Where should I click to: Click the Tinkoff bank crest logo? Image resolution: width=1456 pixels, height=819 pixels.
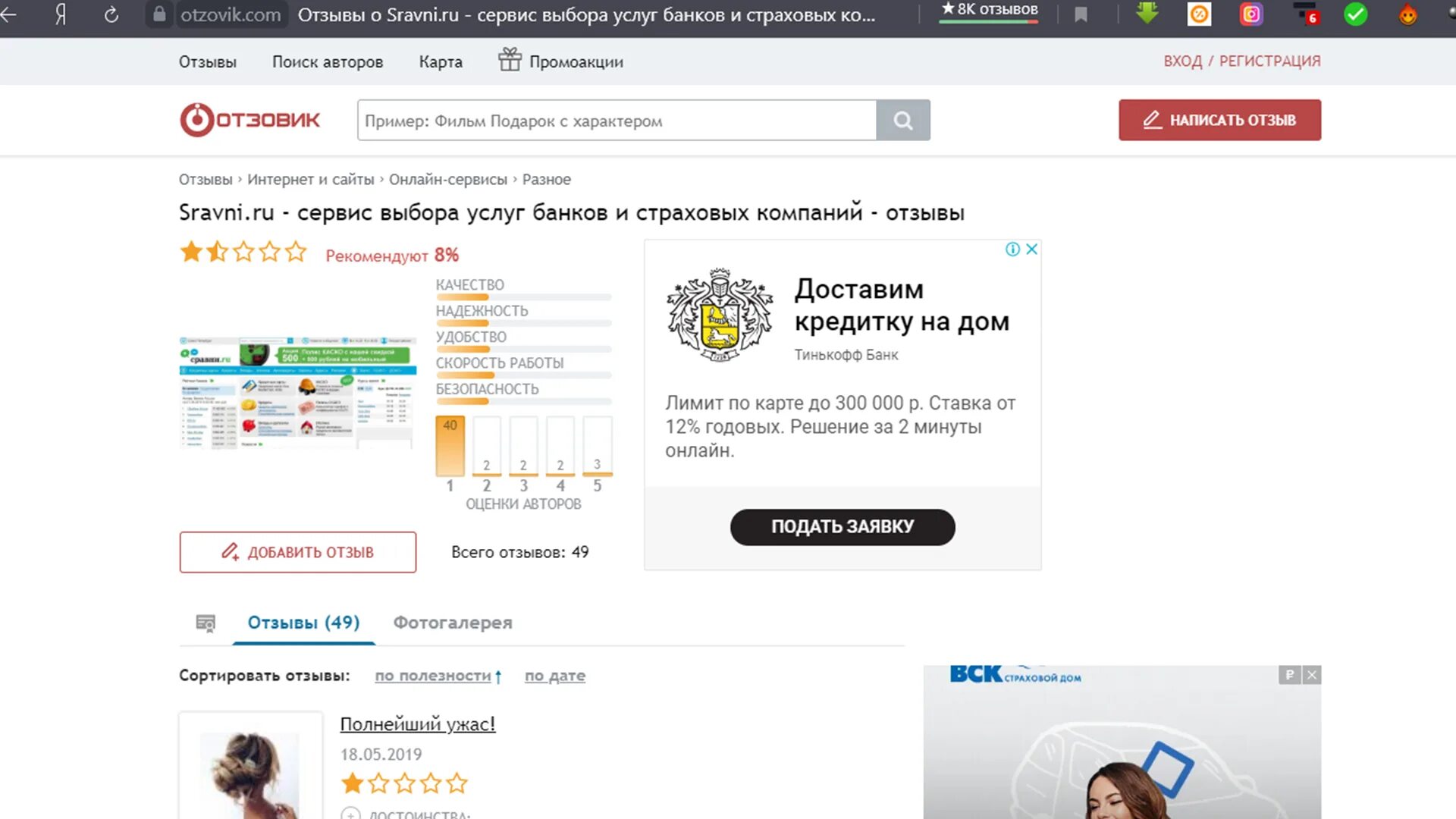tap(720, 314)
